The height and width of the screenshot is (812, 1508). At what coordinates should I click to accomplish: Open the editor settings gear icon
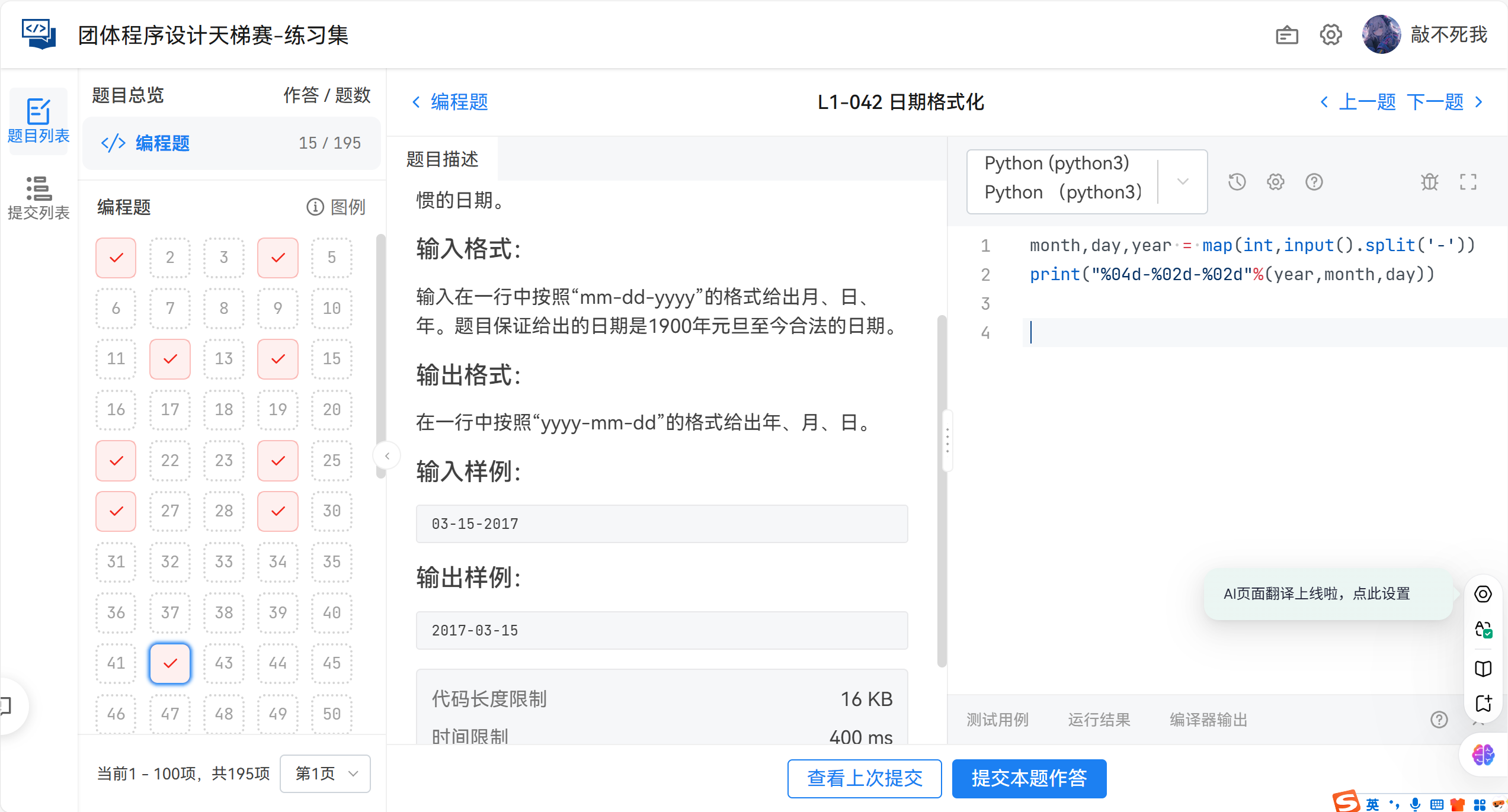tap(1275, 182)
